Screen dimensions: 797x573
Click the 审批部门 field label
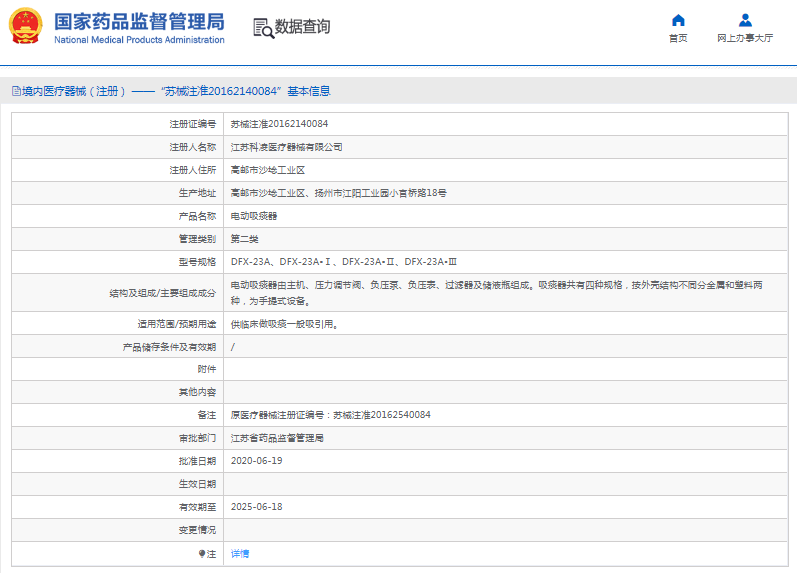197,438
